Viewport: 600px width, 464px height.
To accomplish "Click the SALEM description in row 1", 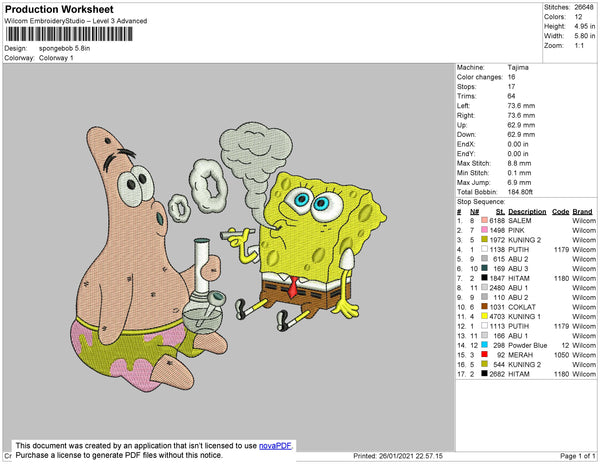I will tap(520, 221).
